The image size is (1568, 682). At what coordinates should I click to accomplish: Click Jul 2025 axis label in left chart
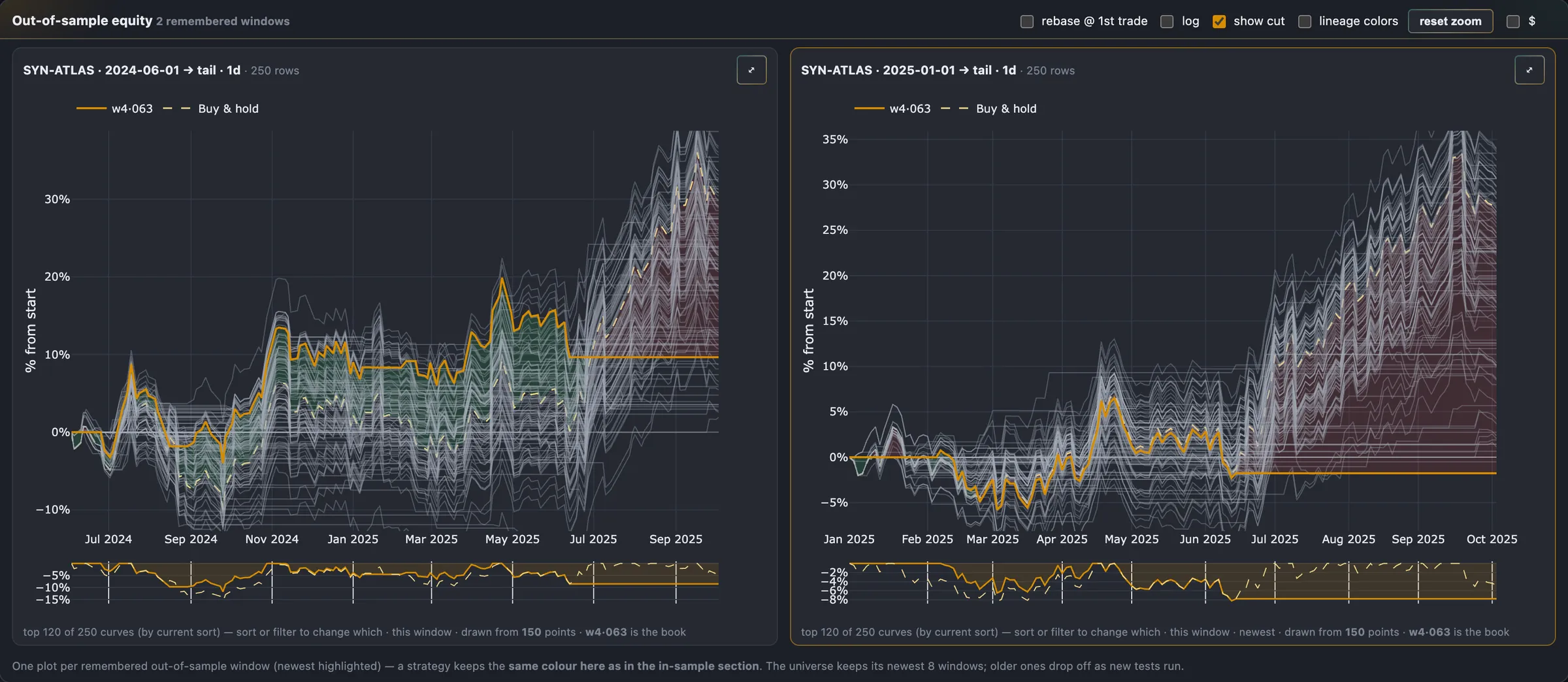click(x=593, y=539)
